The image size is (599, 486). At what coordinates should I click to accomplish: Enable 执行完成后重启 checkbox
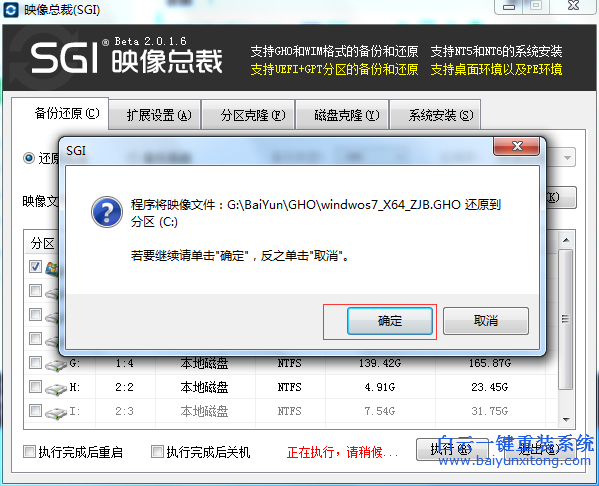tap(29, 452)
